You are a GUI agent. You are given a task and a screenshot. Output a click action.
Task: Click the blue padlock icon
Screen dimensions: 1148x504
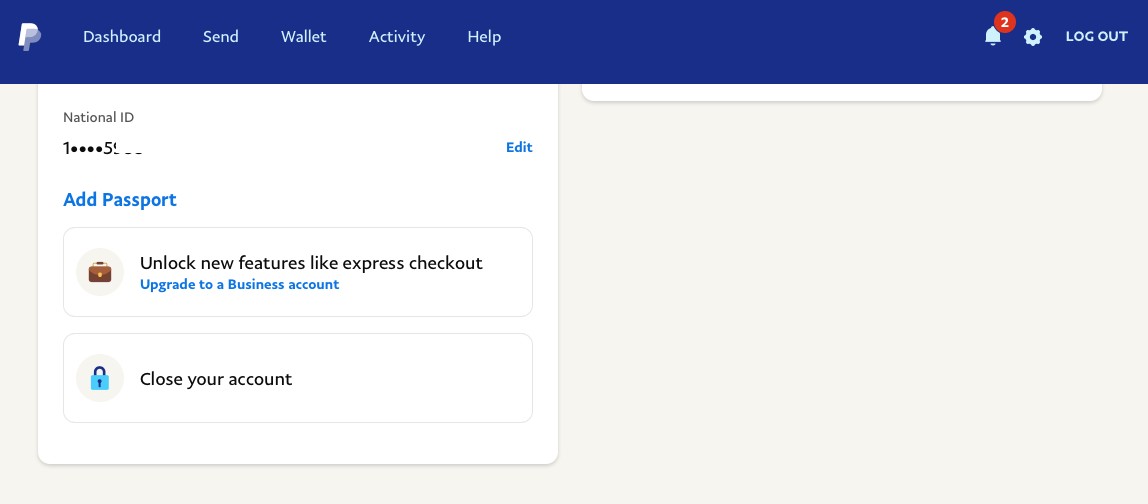100,378
